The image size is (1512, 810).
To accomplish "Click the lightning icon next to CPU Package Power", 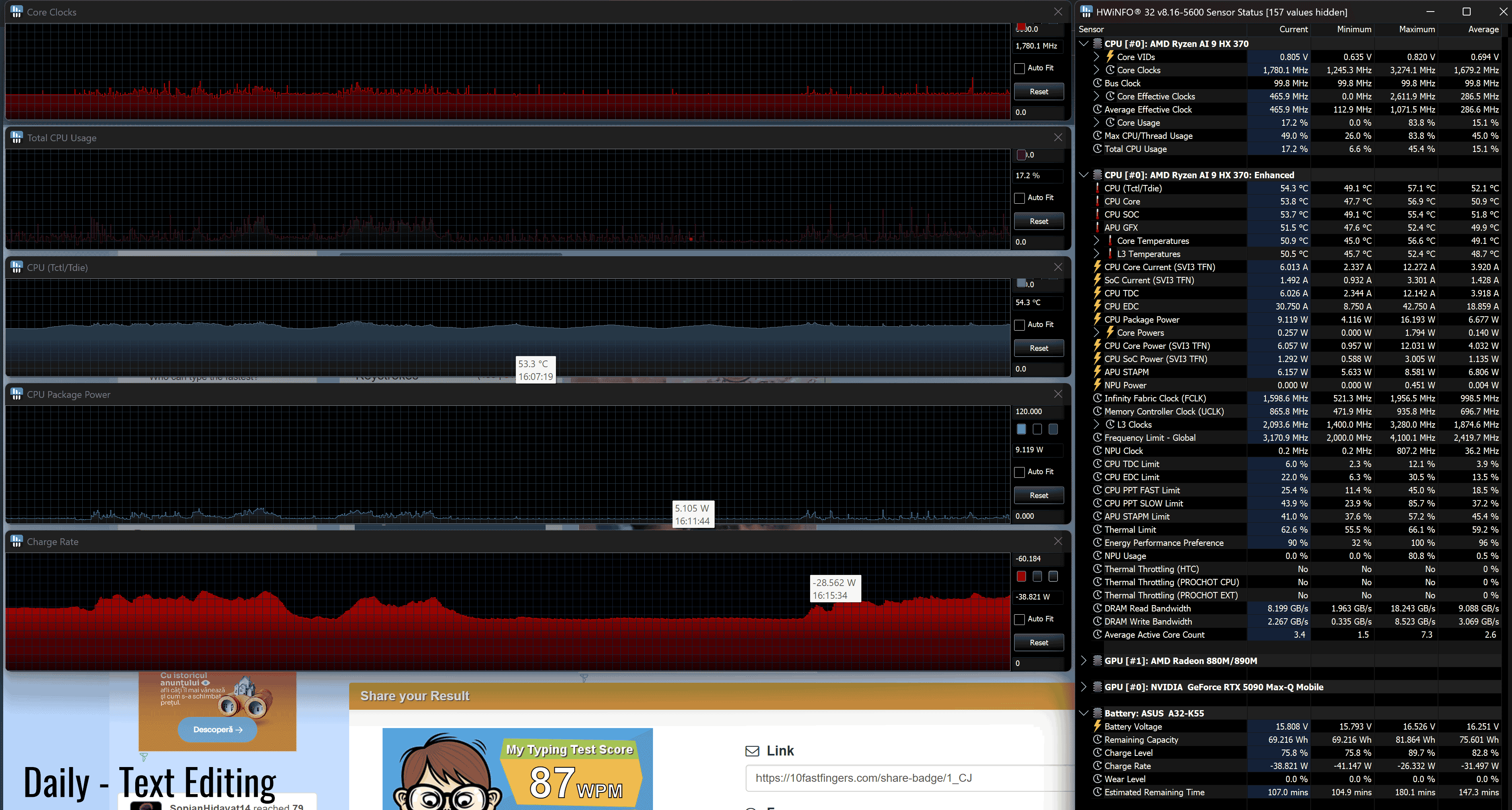I will 1097,319.
